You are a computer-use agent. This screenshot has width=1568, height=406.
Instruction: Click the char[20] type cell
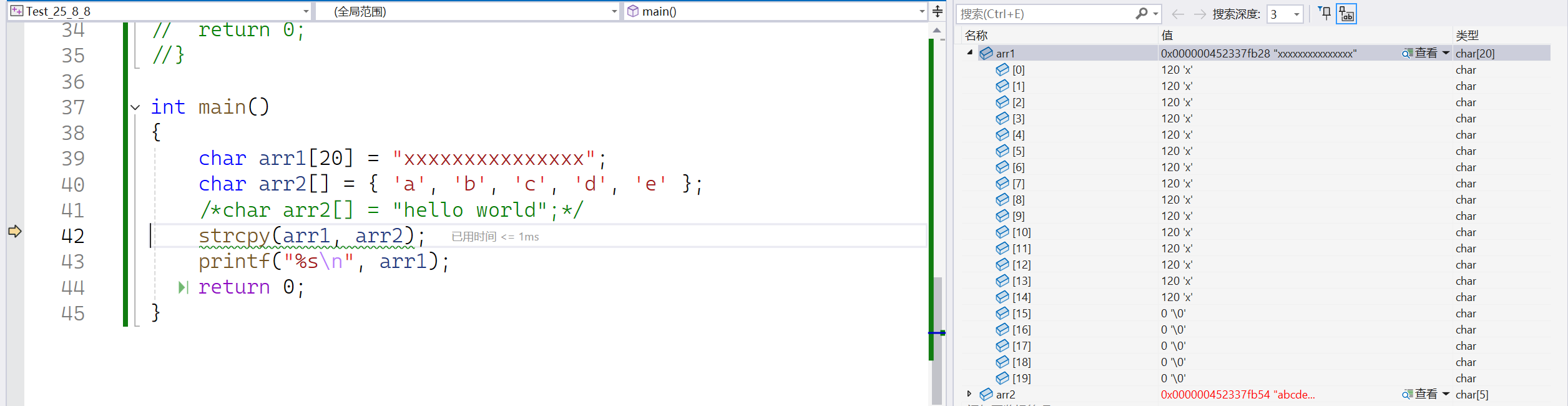click(x=1475, y=54)
